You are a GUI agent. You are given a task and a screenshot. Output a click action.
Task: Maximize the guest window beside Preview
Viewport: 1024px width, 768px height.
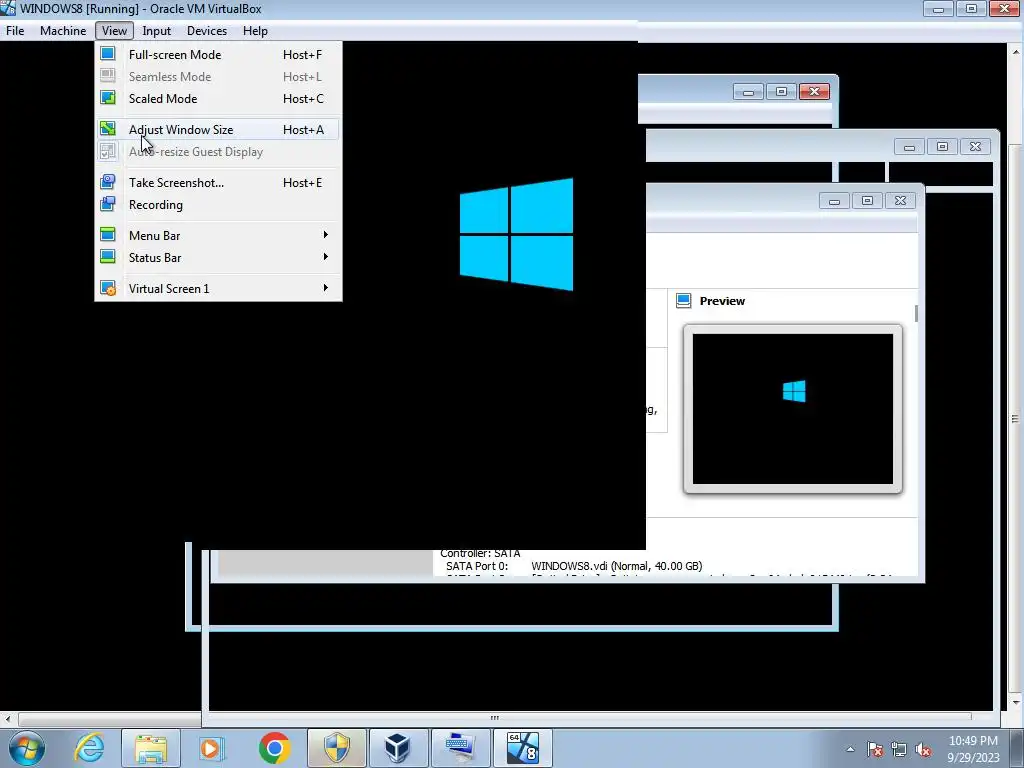(867, 200)
